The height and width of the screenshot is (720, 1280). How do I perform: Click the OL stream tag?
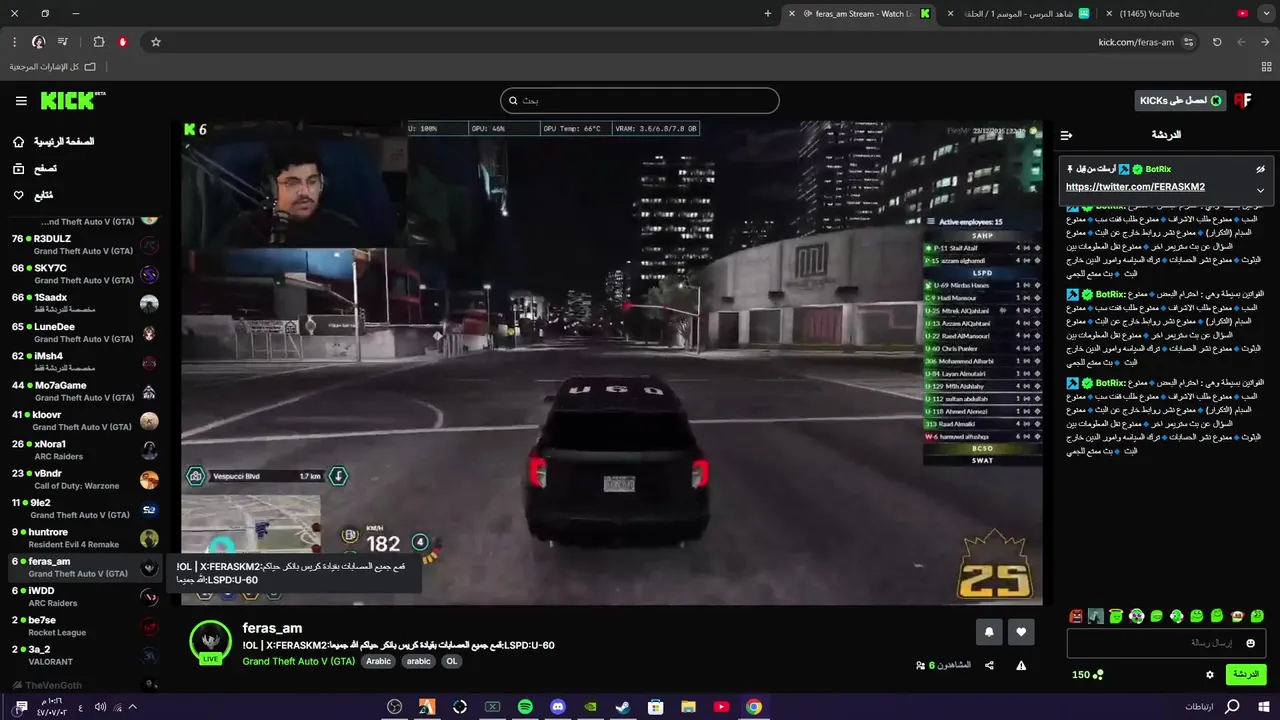(x=451, y=661)
